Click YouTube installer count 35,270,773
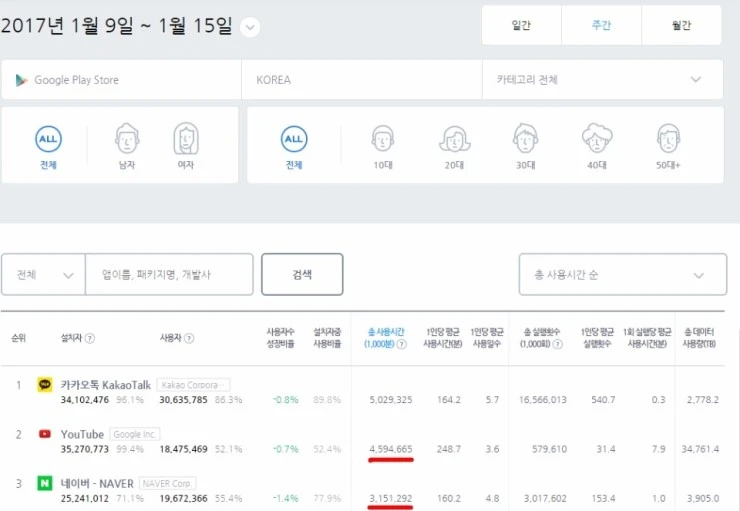Viewport: 740px width, 511px height. 85,449
